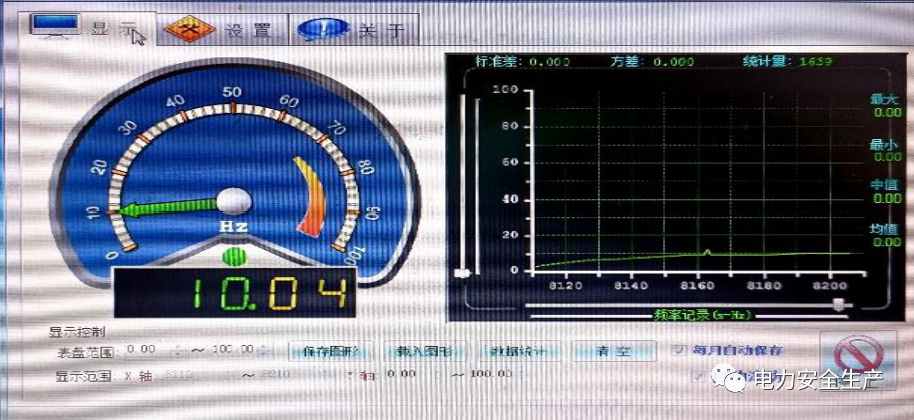Click the 保存图形 button

[x=331, y=351]
